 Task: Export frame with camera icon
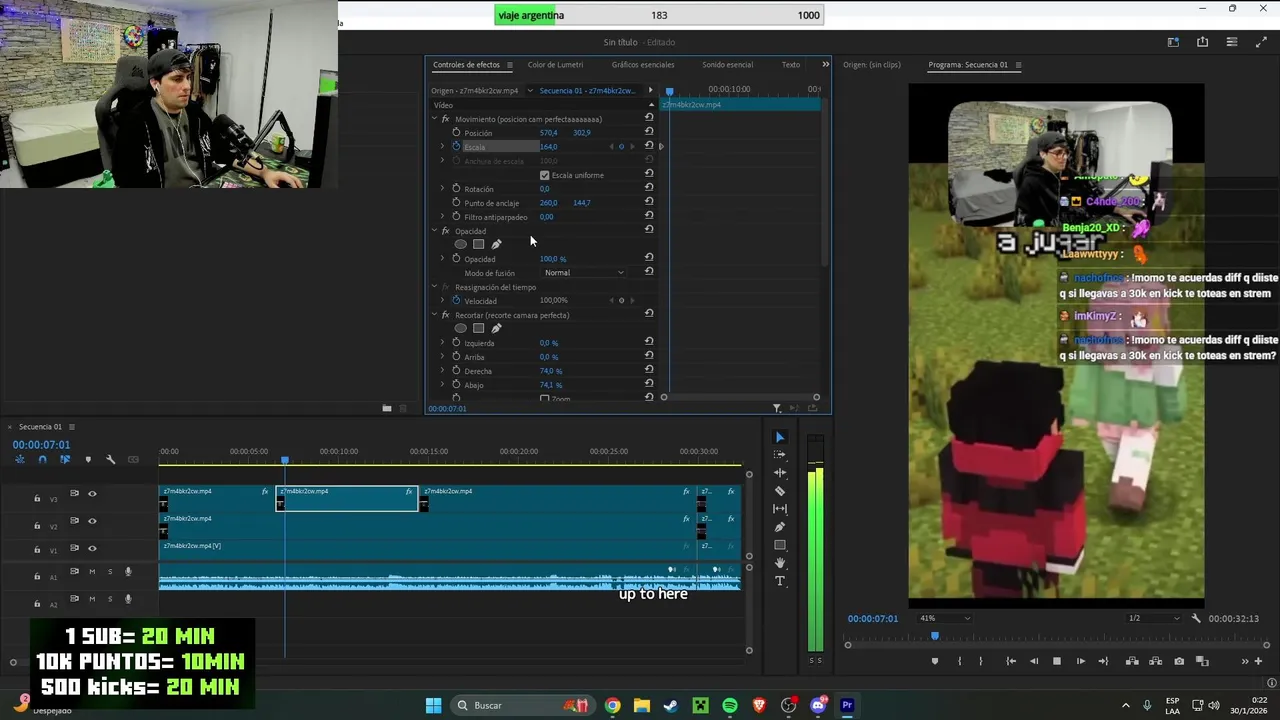(x=1179, y=661)
